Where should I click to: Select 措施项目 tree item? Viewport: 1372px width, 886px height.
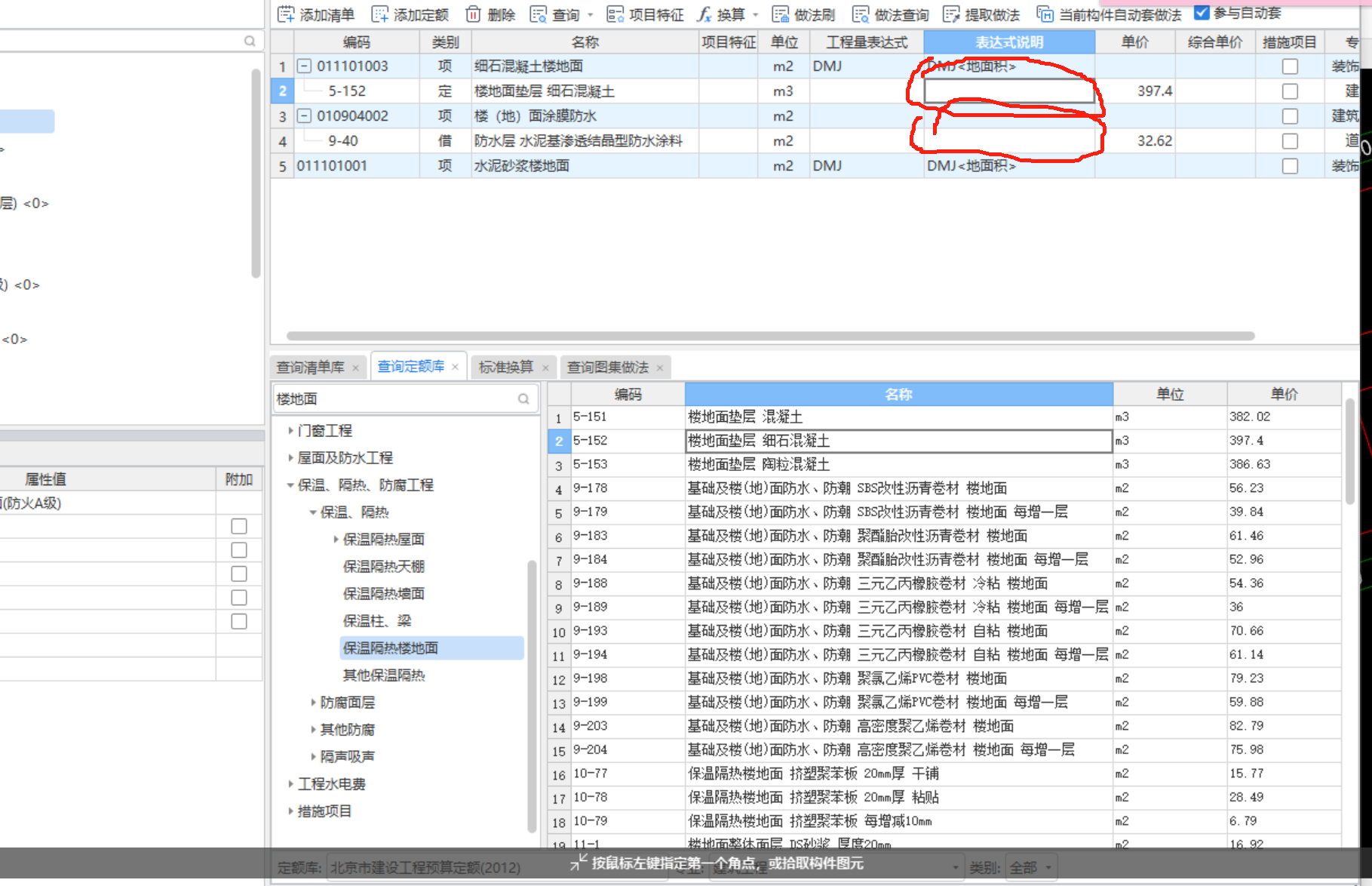pyautogui.click(x=324, y=811)
